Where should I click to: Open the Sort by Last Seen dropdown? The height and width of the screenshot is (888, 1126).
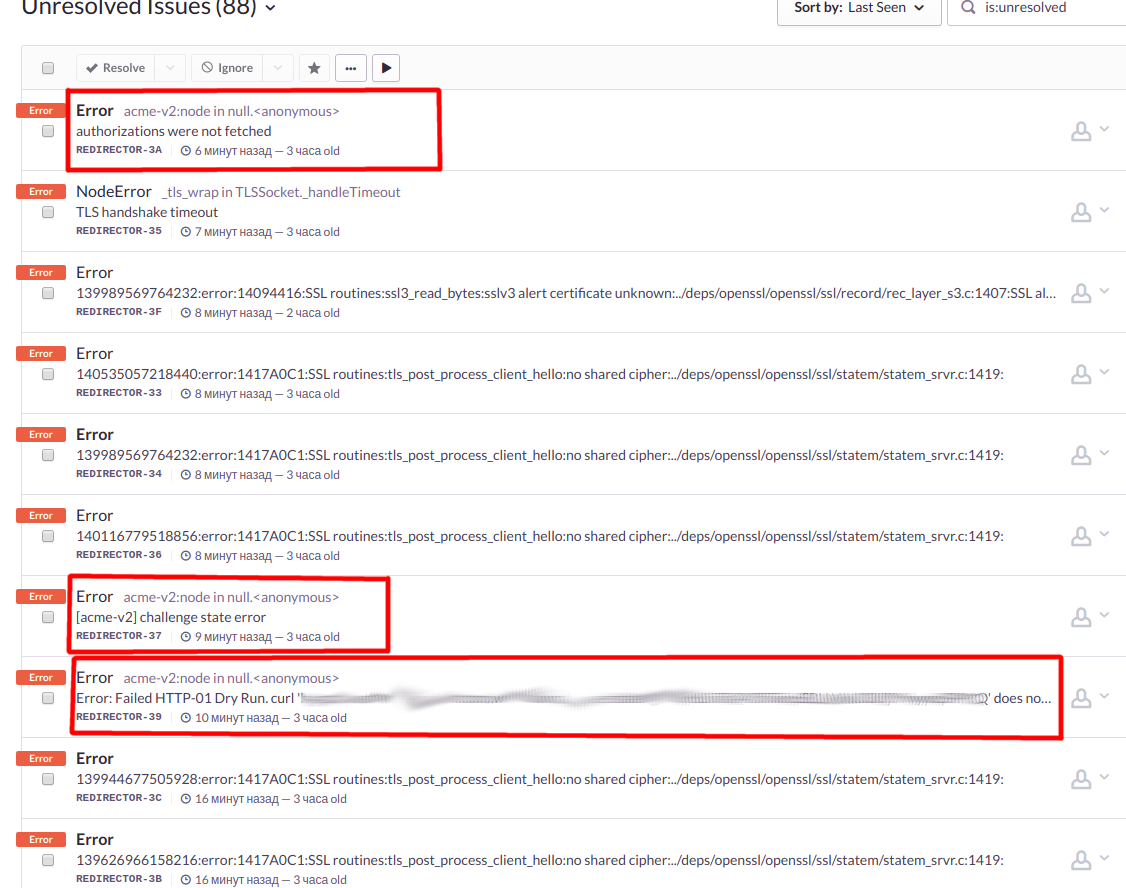pos(859,8)
